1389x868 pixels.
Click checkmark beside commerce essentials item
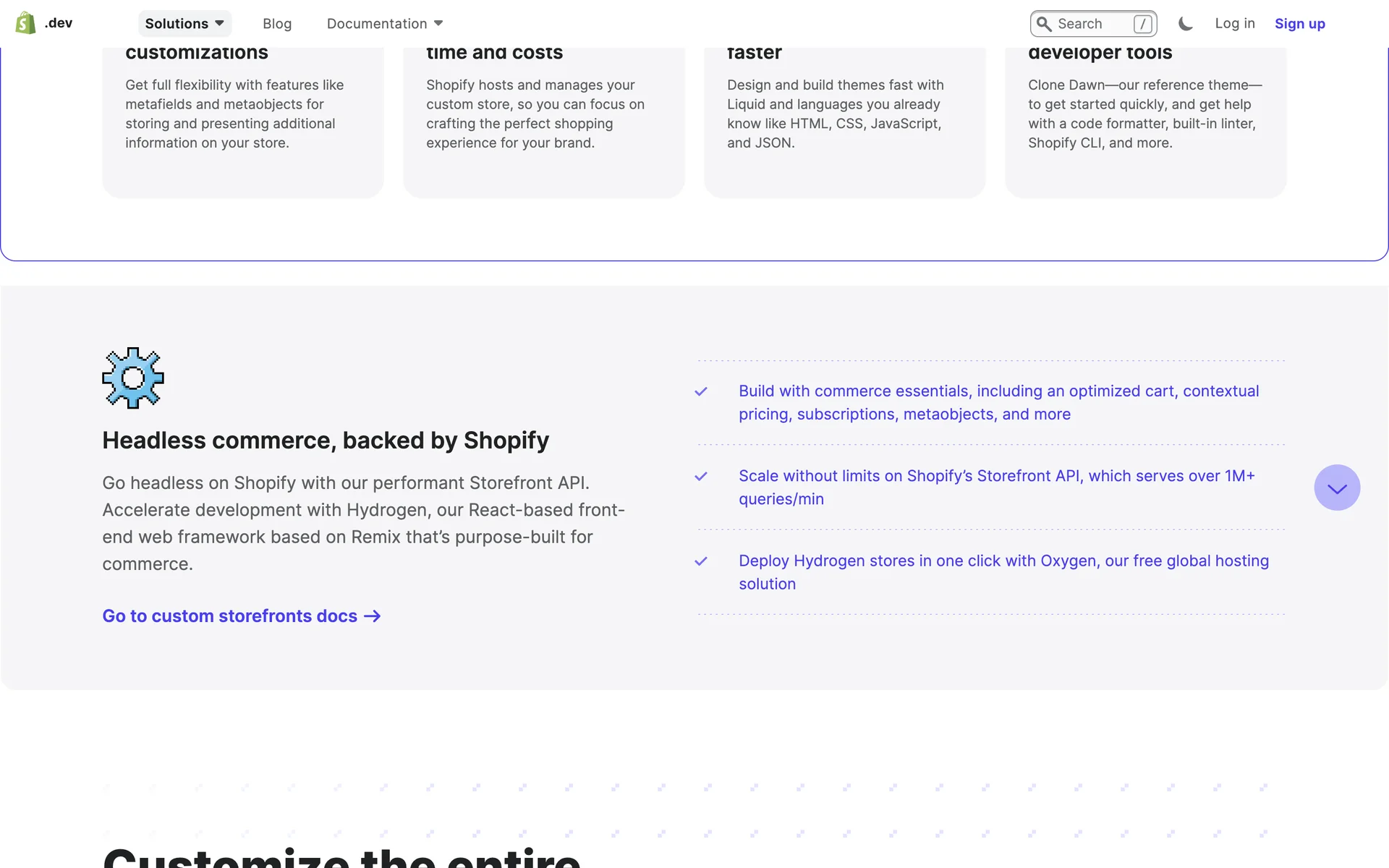(x=701, y=391)
